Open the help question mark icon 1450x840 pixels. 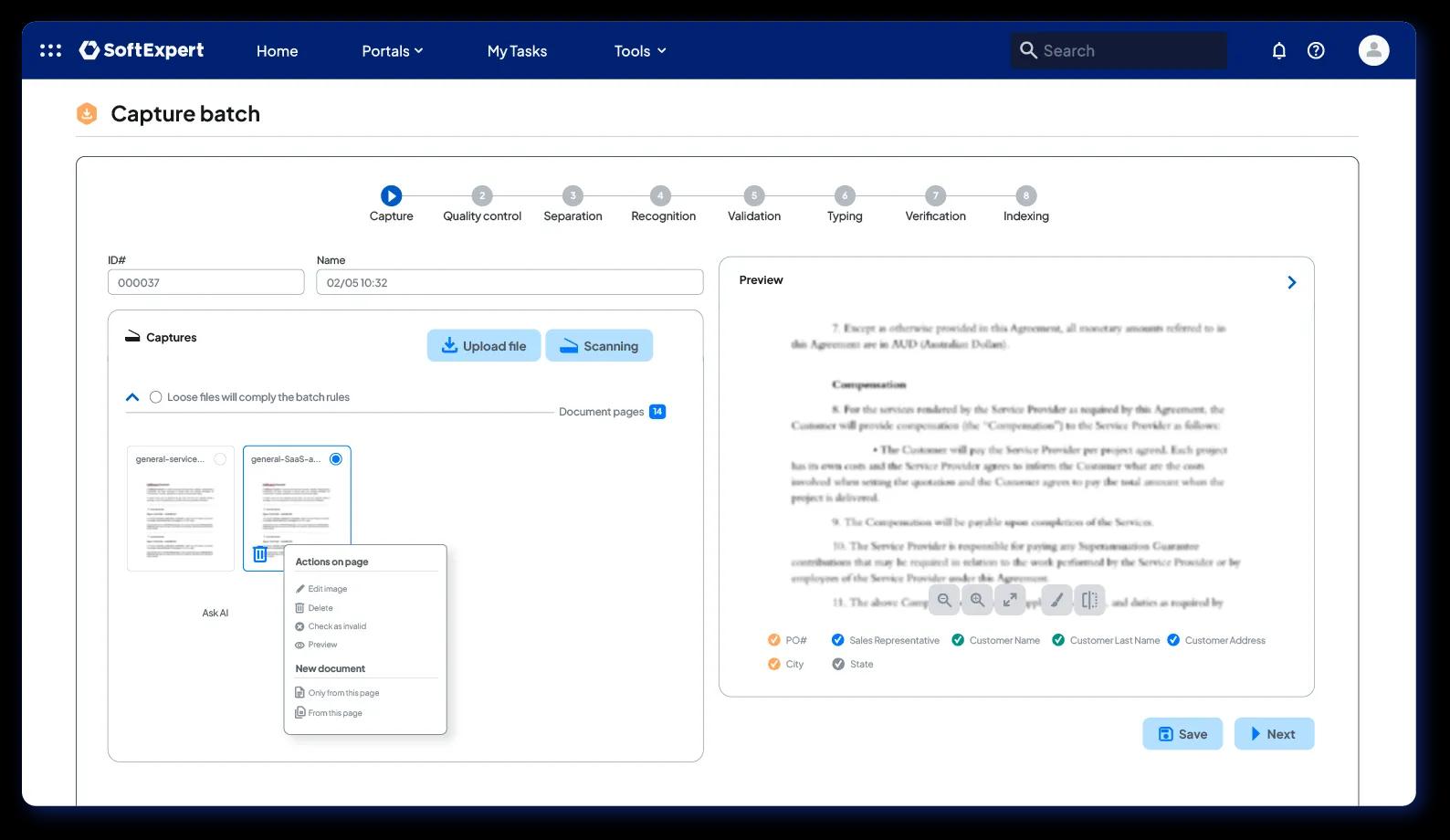pos(1316,51)
